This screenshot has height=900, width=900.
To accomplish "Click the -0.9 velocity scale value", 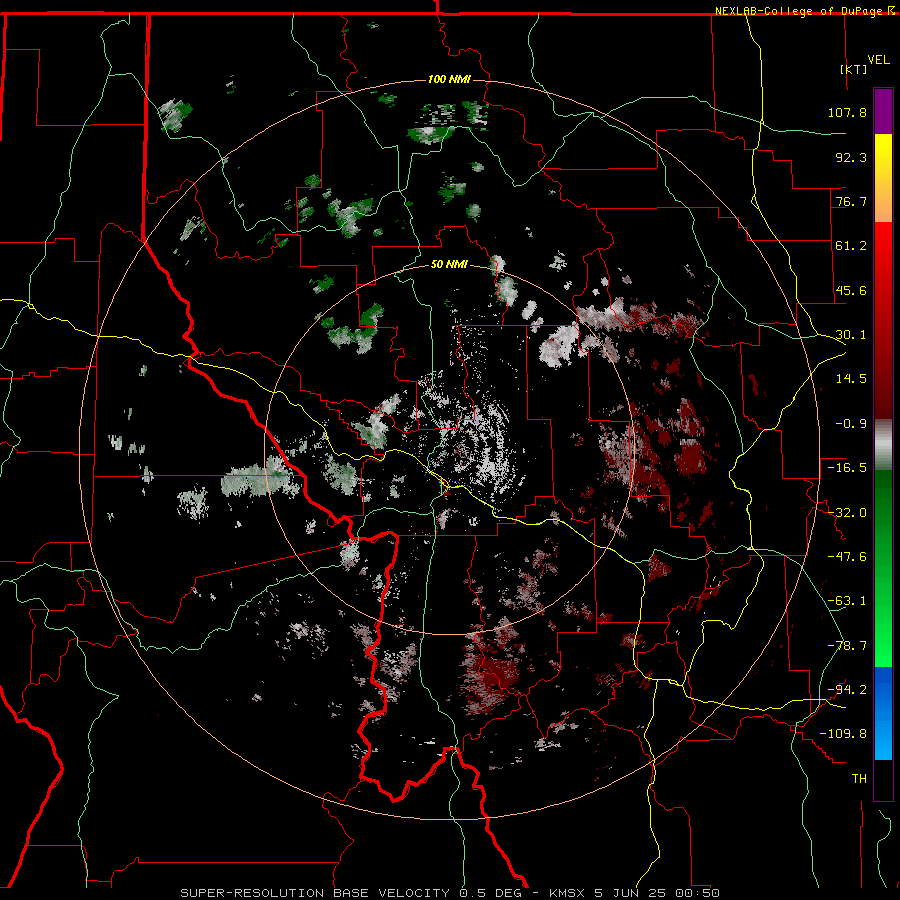I will pos(851,424).
